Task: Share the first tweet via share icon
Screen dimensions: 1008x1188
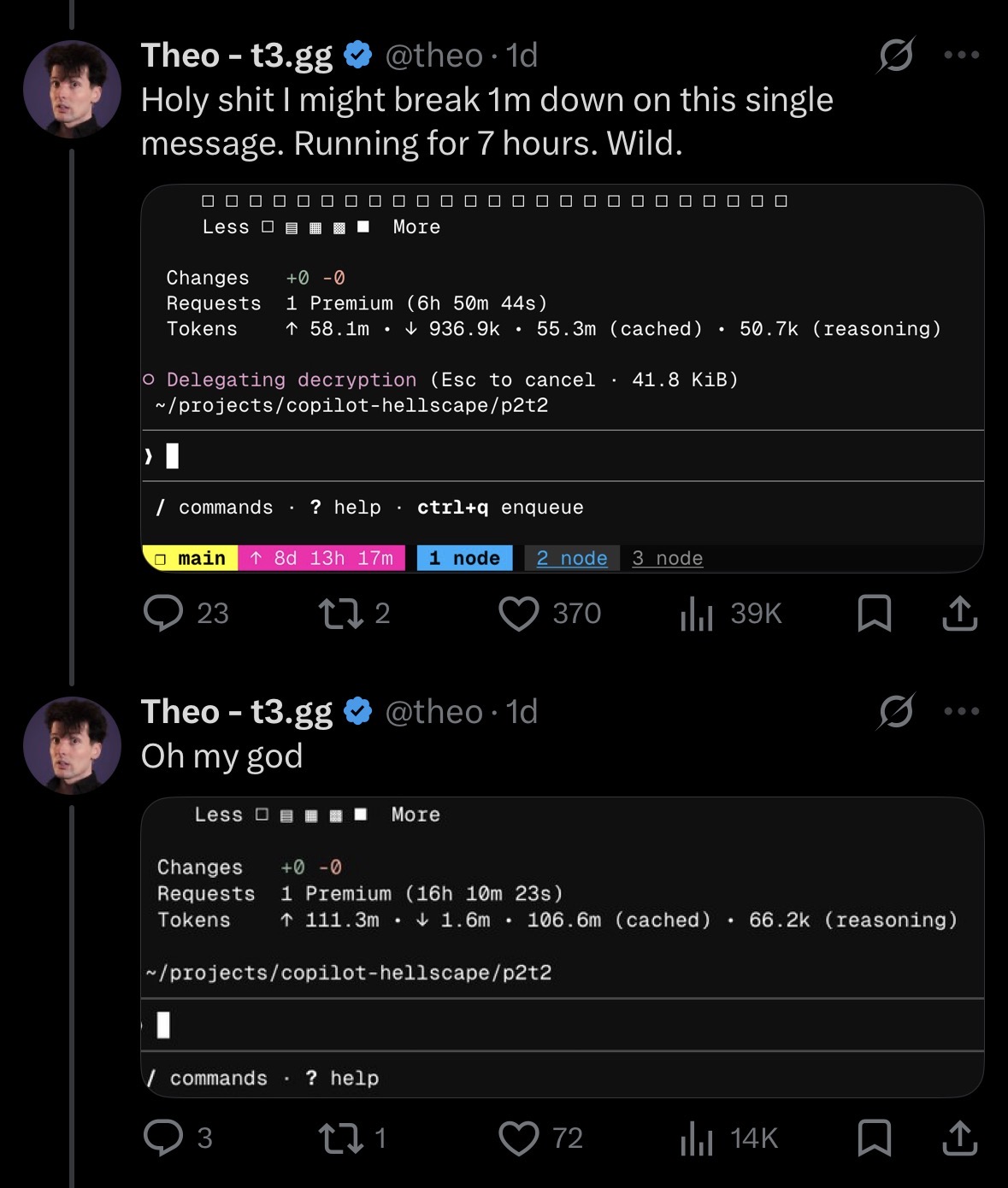Action: [960, 613]
